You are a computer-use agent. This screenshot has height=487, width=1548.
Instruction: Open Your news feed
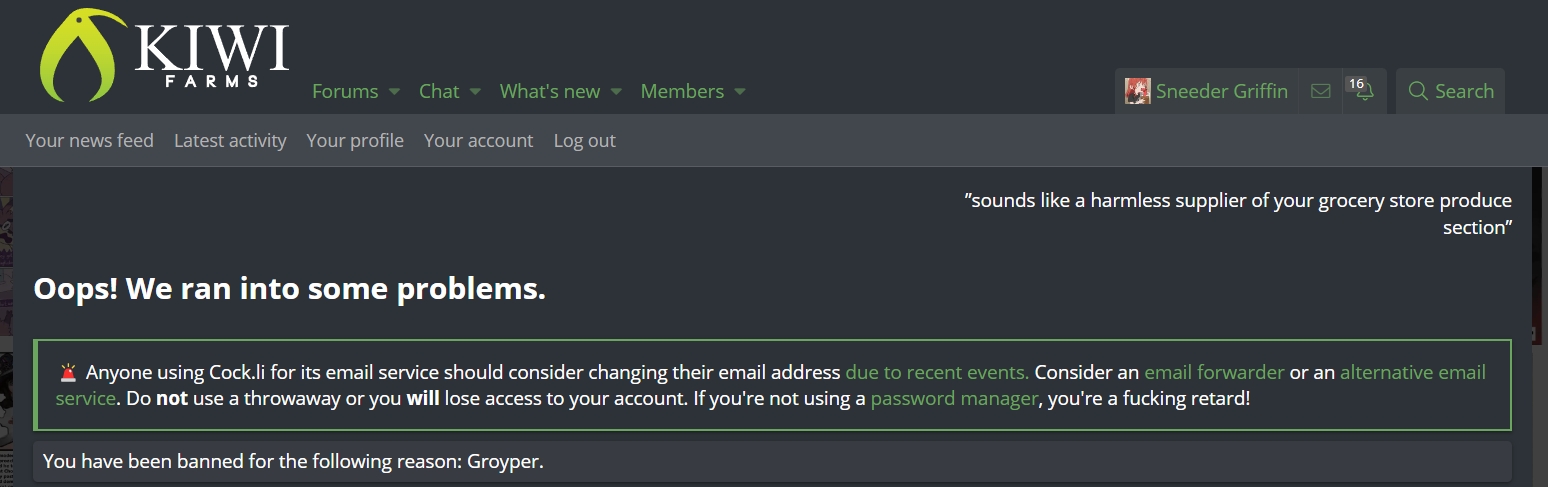pyautogui.click(x=89, y=141)
